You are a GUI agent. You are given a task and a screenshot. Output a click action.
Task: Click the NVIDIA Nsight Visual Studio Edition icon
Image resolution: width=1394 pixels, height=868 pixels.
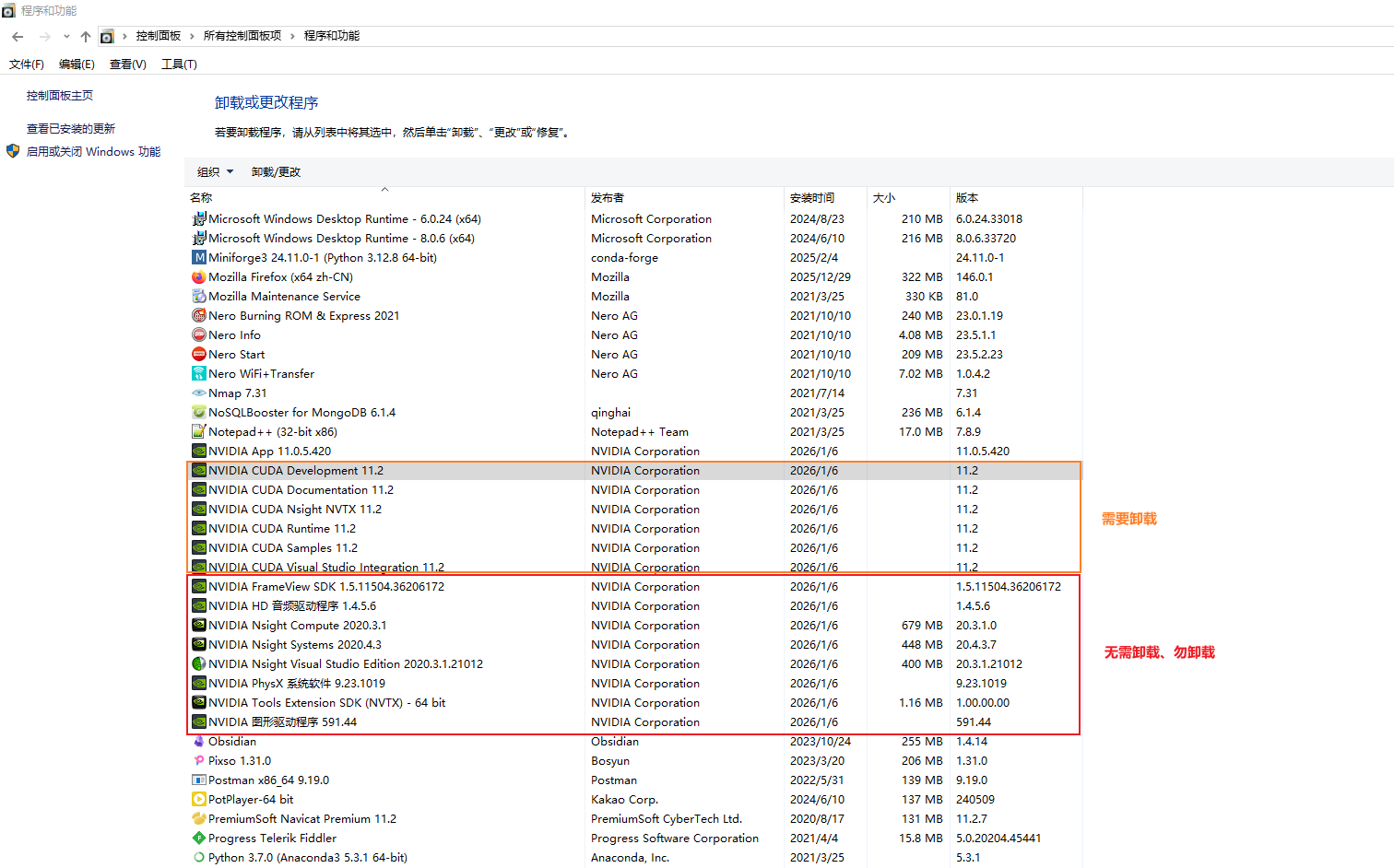click(198, 664)
